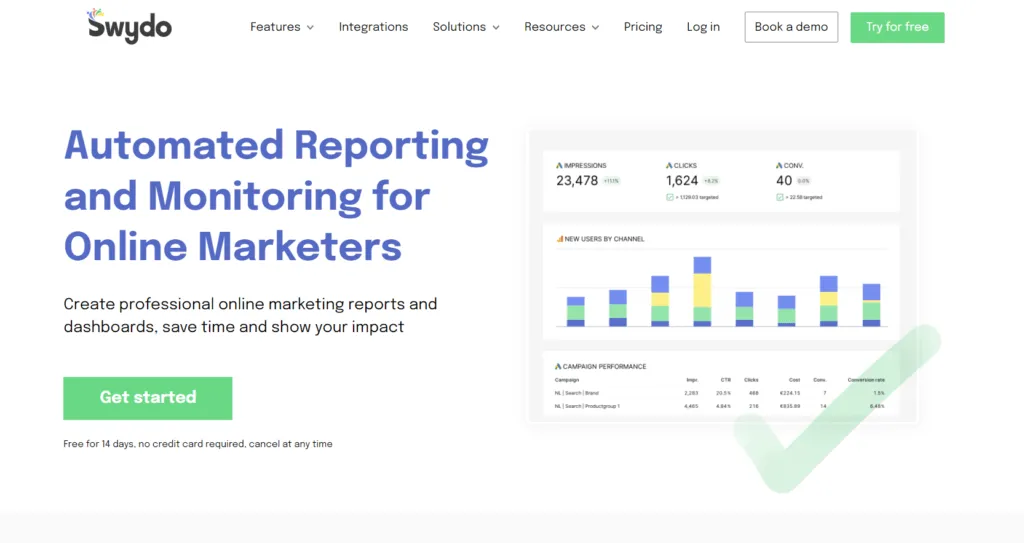
Task: Click percentage badge next to 1,624
Action: click(711, 181)
